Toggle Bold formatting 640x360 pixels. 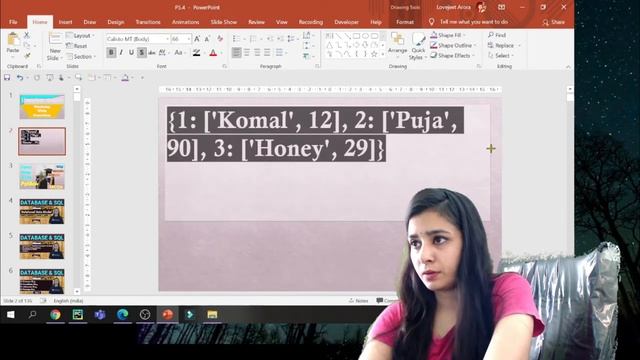point(111,53)
